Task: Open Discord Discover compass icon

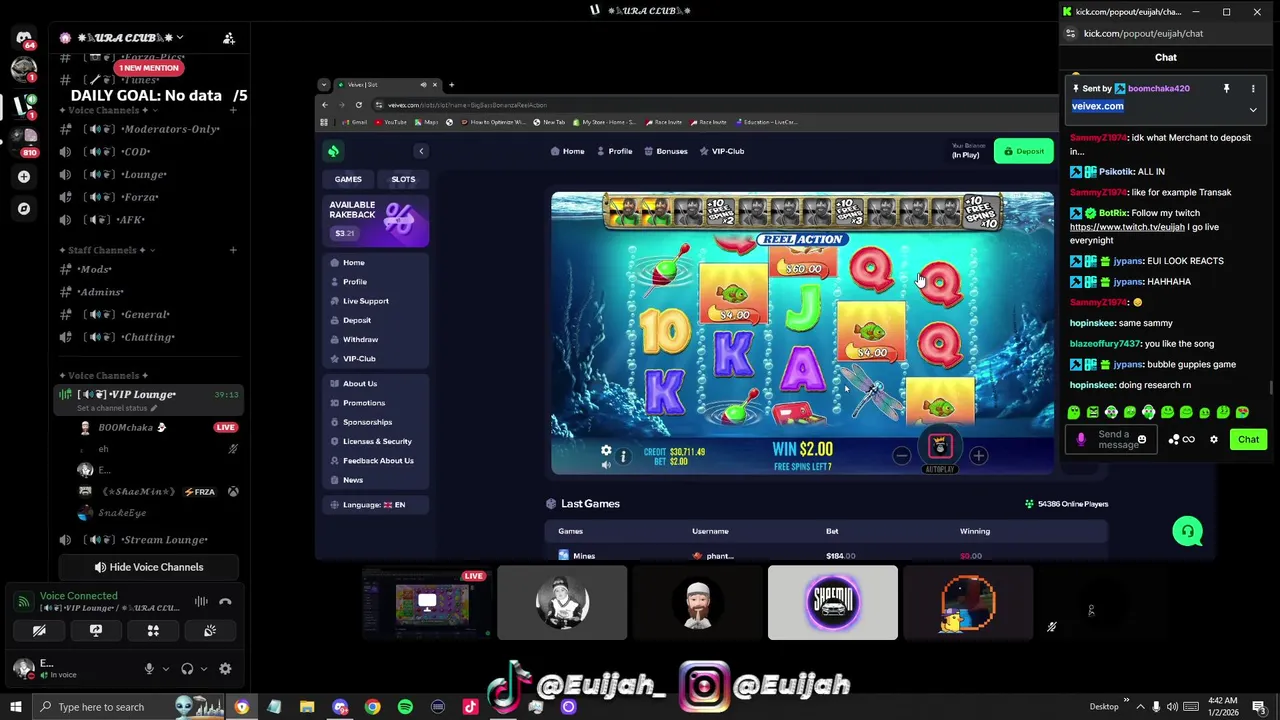Action: tap(24, 209)
